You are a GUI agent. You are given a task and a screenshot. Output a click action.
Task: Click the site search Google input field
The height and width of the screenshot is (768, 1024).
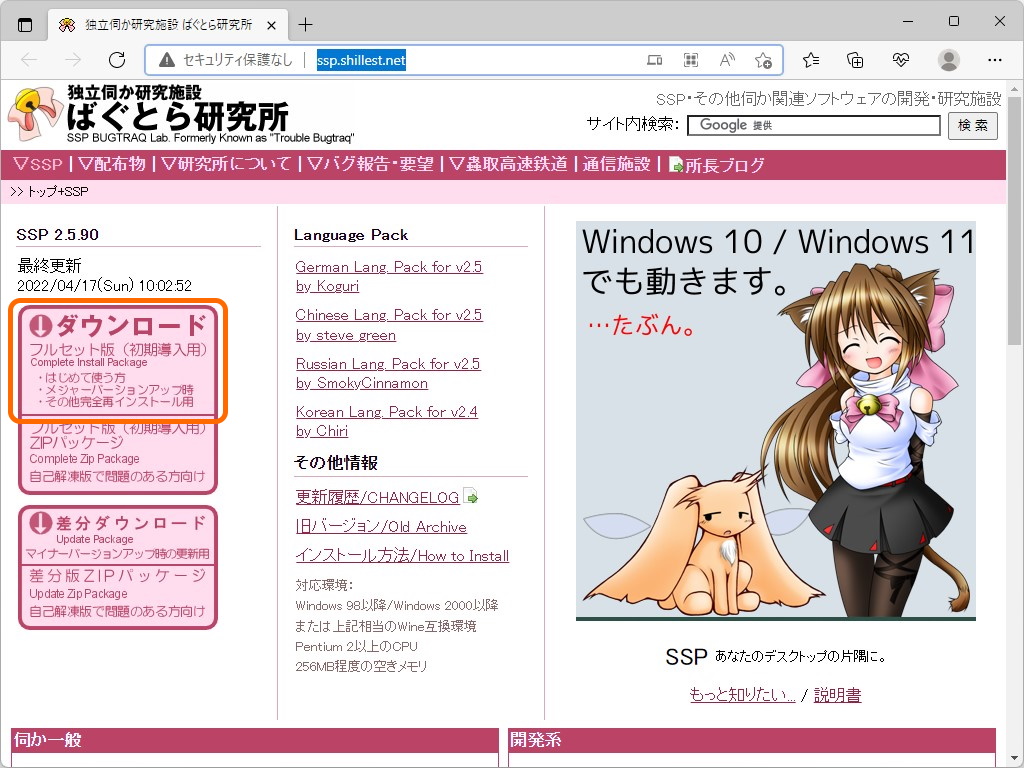click(x=813, y=125)
